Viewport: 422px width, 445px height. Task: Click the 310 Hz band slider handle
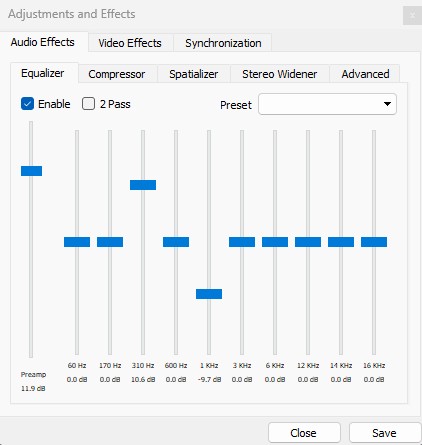(x=143, y=185)
